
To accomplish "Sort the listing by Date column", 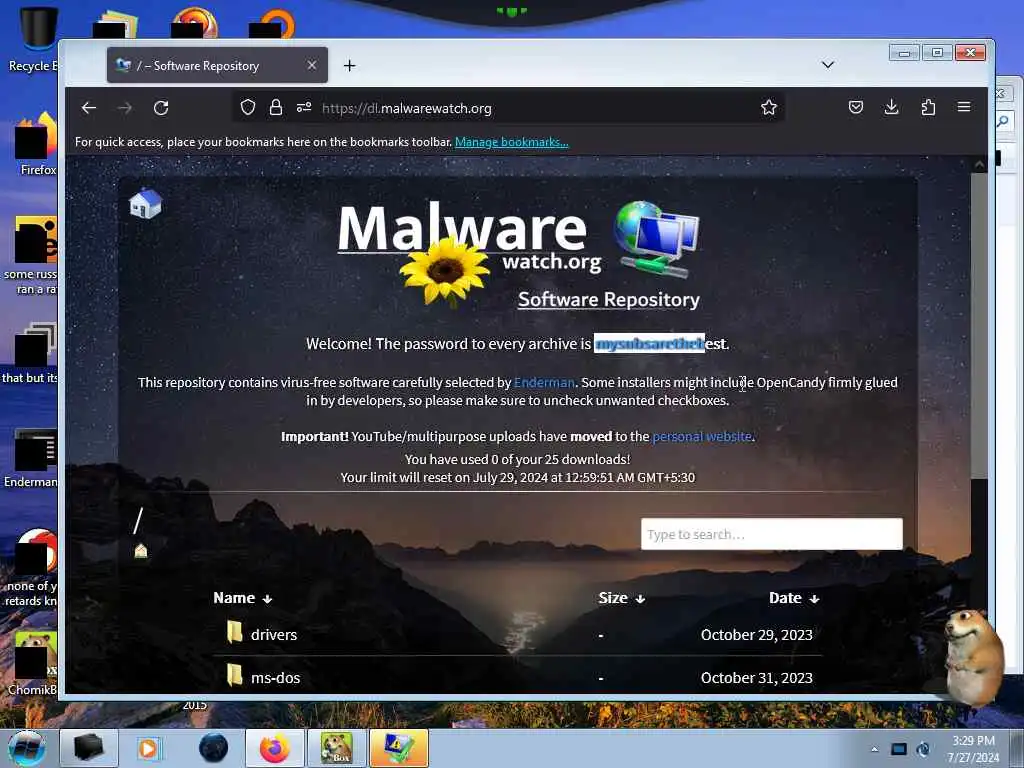I will click(793, 598).
